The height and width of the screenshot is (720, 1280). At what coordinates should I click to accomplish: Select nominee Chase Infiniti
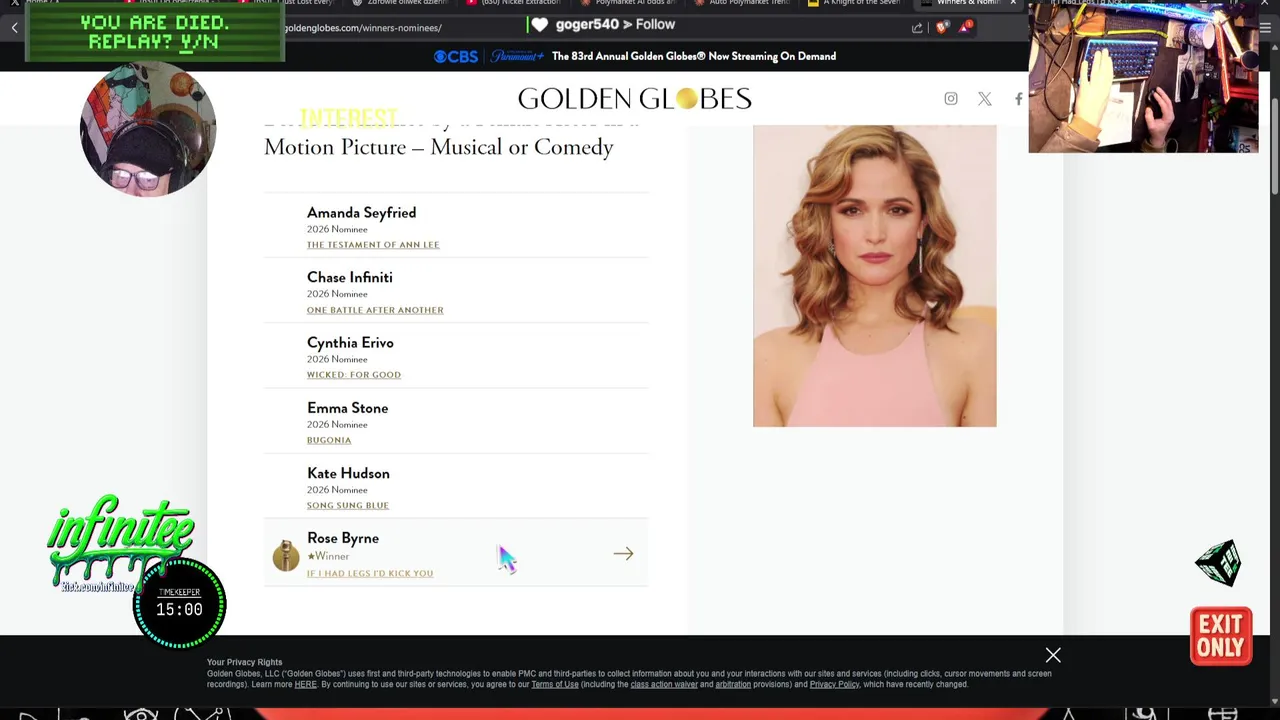click(350, 277)
